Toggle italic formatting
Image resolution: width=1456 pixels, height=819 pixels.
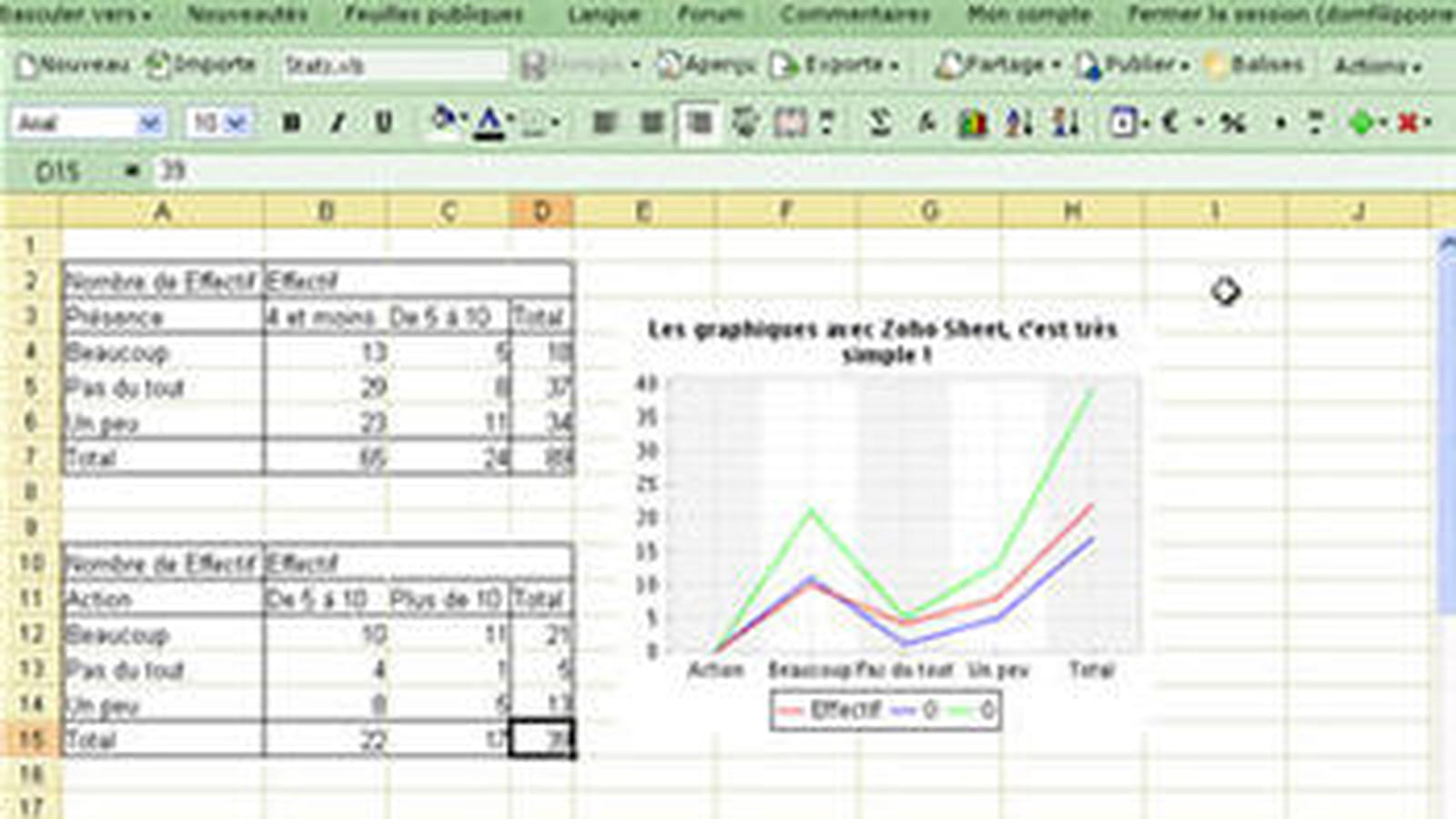click(338, 122)
